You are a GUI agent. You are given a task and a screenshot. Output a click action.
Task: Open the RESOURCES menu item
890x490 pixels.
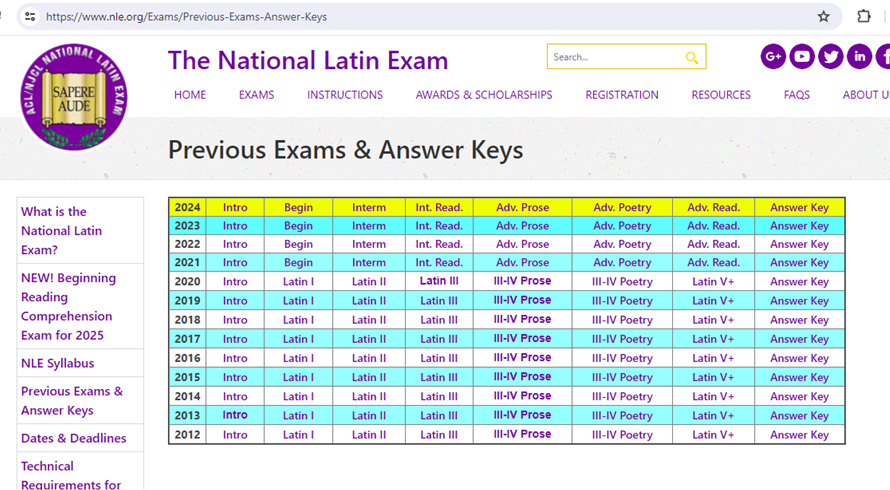pyautogui.click(x=721, y=95)
